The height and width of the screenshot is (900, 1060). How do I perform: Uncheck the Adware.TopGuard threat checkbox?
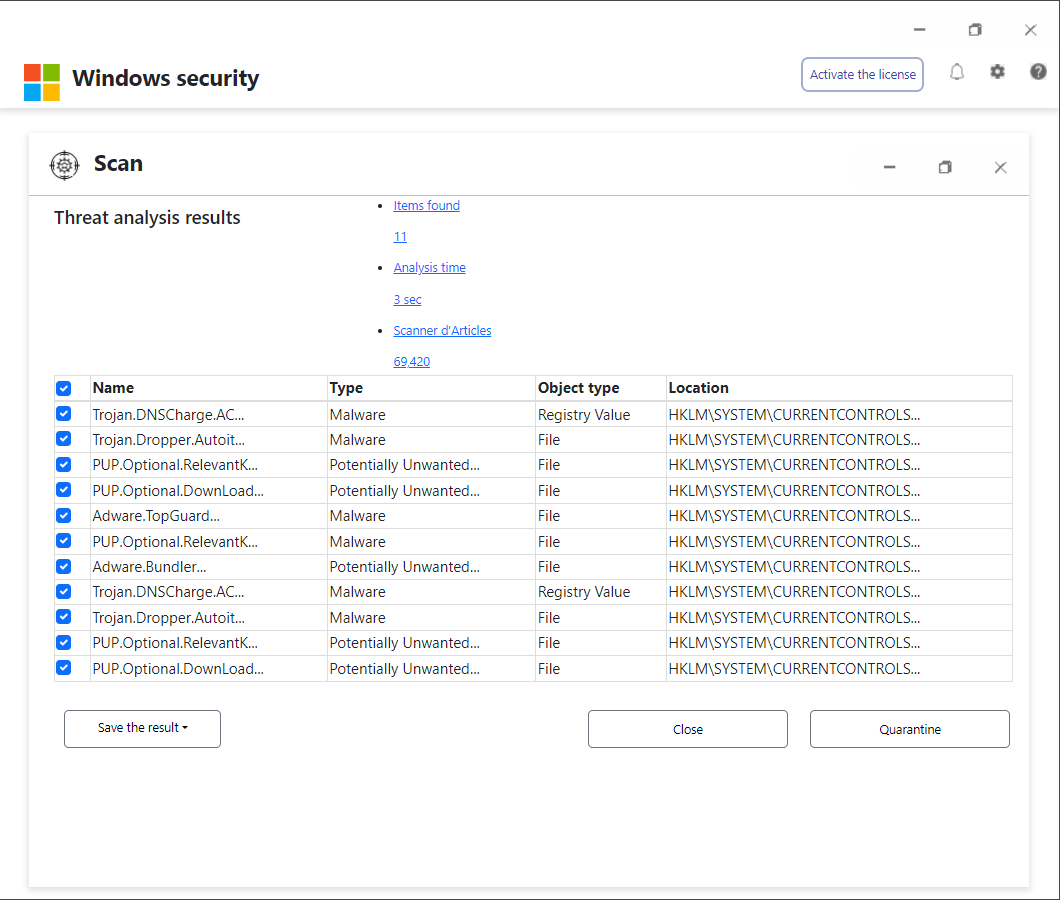(64, 516)
